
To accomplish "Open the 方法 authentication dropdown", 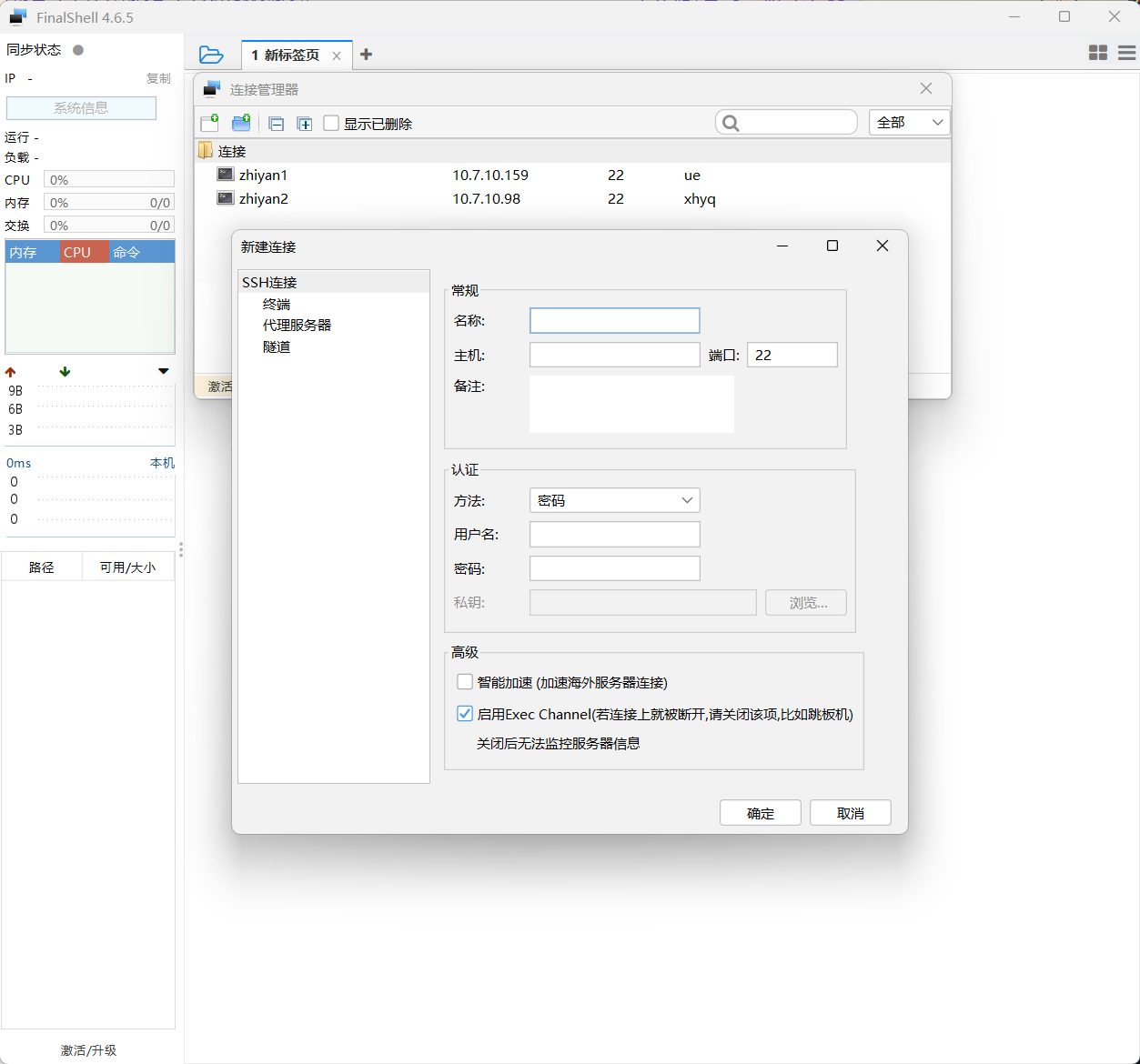I will click(x=614, y=500).
